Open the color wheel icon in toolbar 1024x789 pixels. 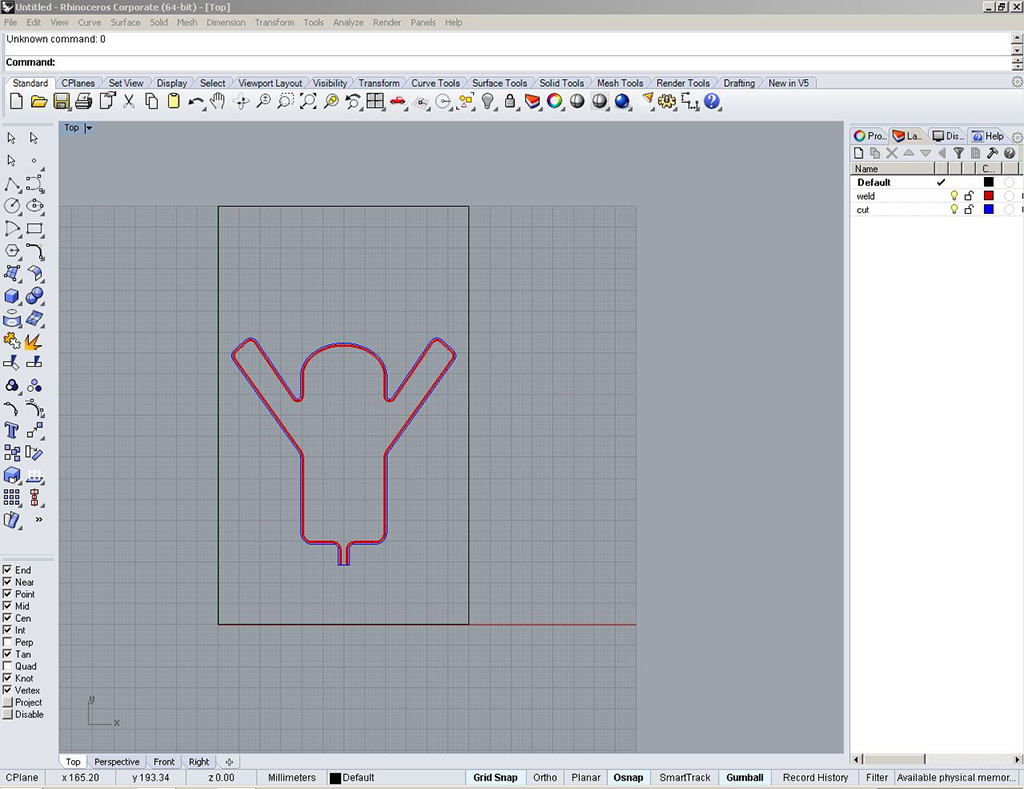click(554, 101)
